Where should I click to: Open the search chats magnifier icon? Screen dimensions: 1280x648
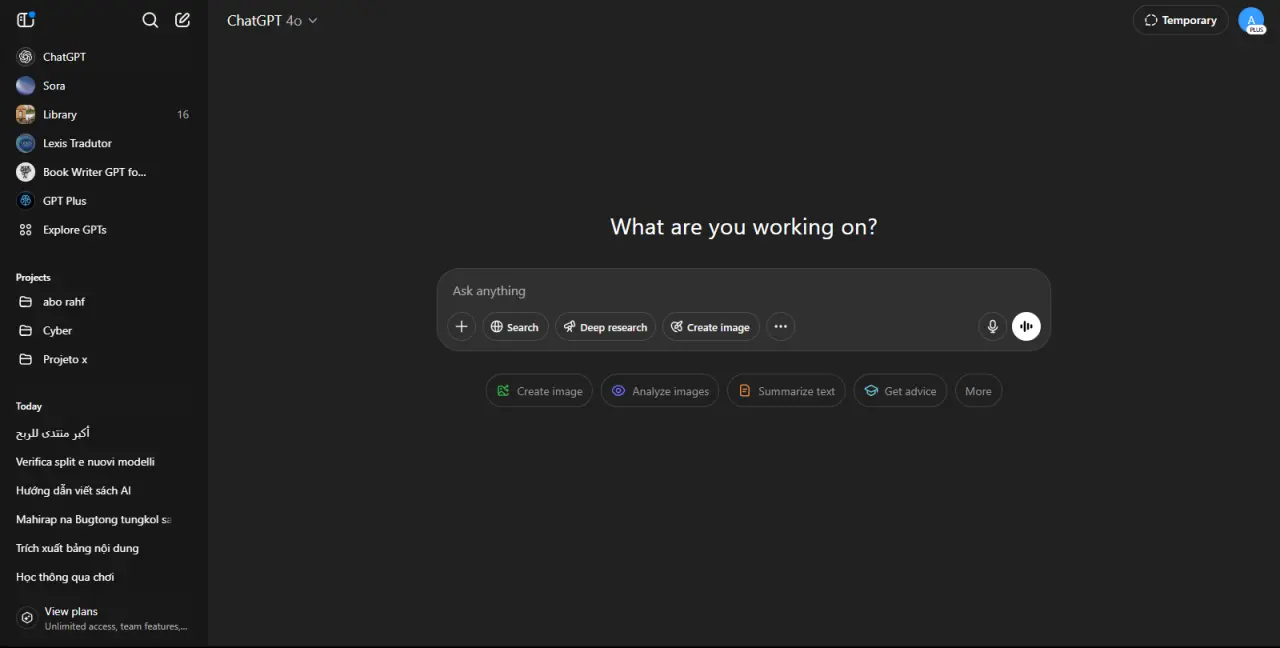click(x=150, y=20)
